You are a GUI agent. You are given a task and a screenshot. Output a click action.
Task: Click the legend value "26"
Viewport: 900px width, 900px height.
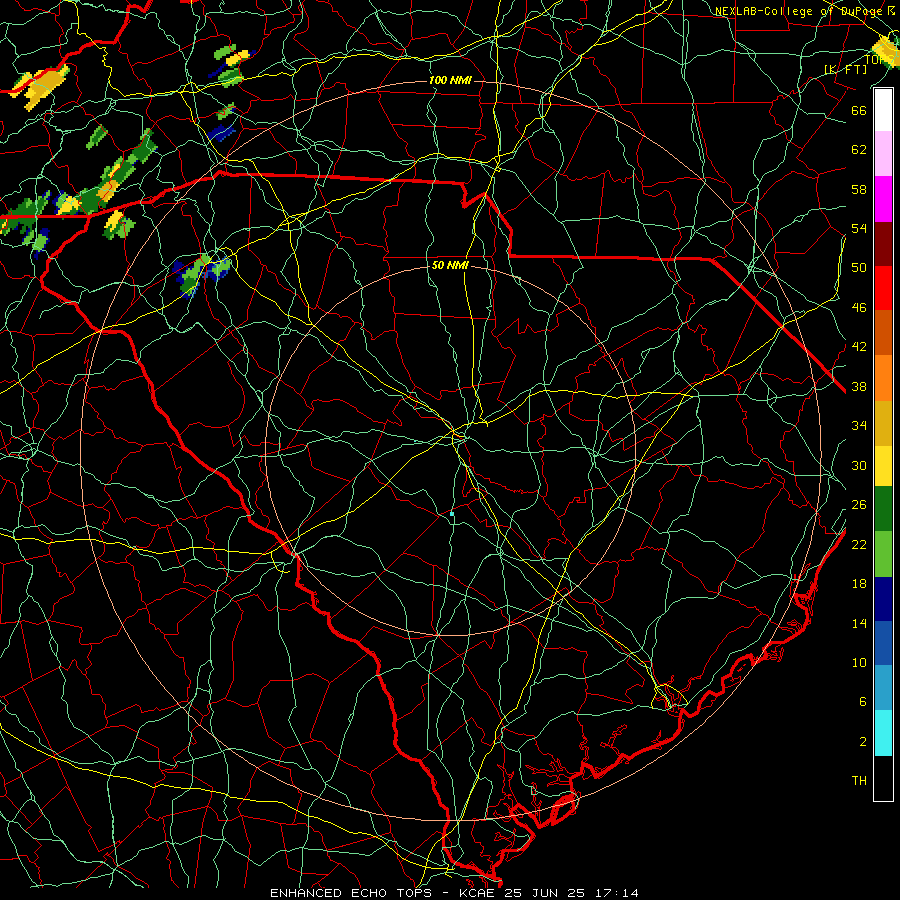(859, 505)
